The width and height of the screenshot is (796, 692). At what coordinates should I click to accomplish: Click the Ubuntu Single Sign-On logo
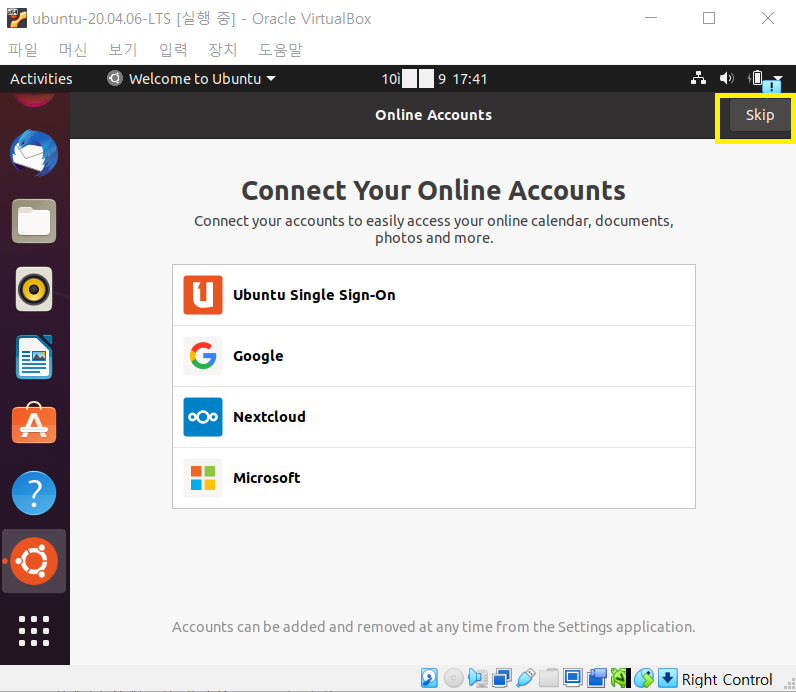tap(203, 295)
